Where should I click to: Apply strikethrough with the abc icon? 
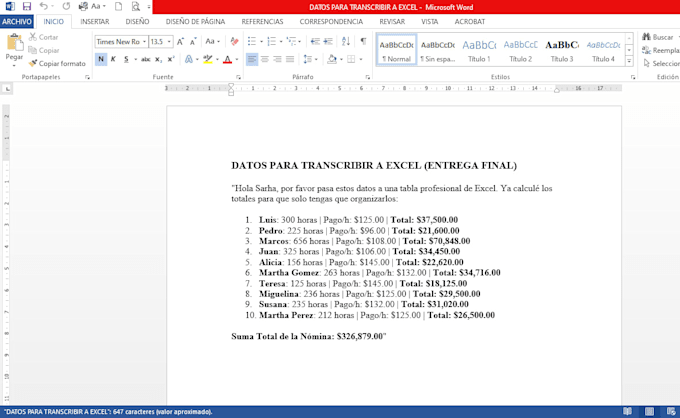pyautogui.click(x=146, y=59)
